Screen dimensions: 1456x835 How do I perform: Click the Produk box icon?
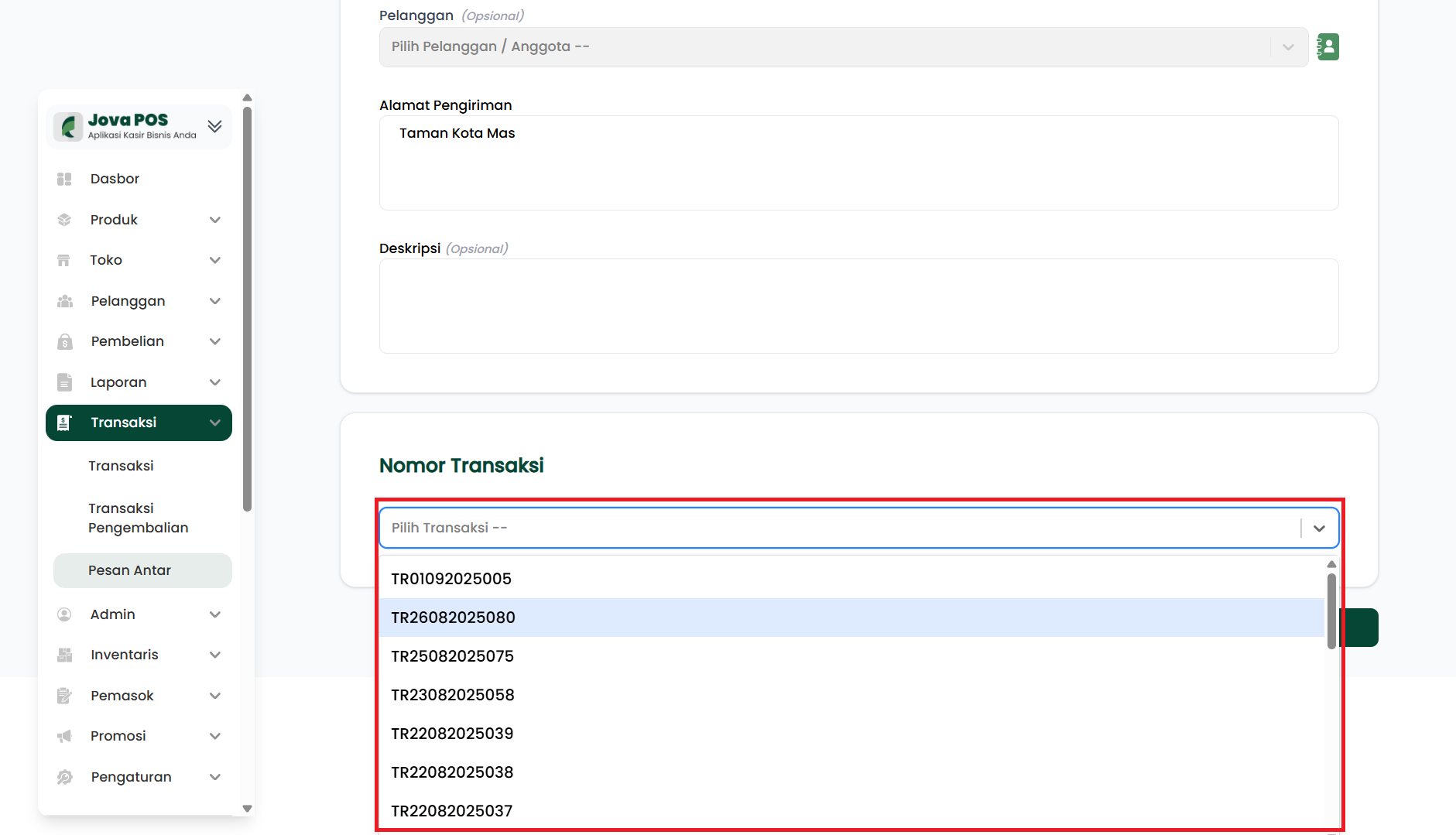click(x=64, y=220)
